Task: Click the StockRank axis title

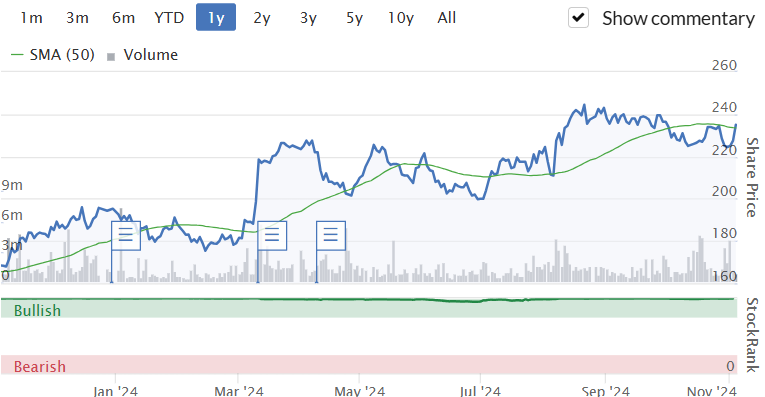Action: point(752,335)
